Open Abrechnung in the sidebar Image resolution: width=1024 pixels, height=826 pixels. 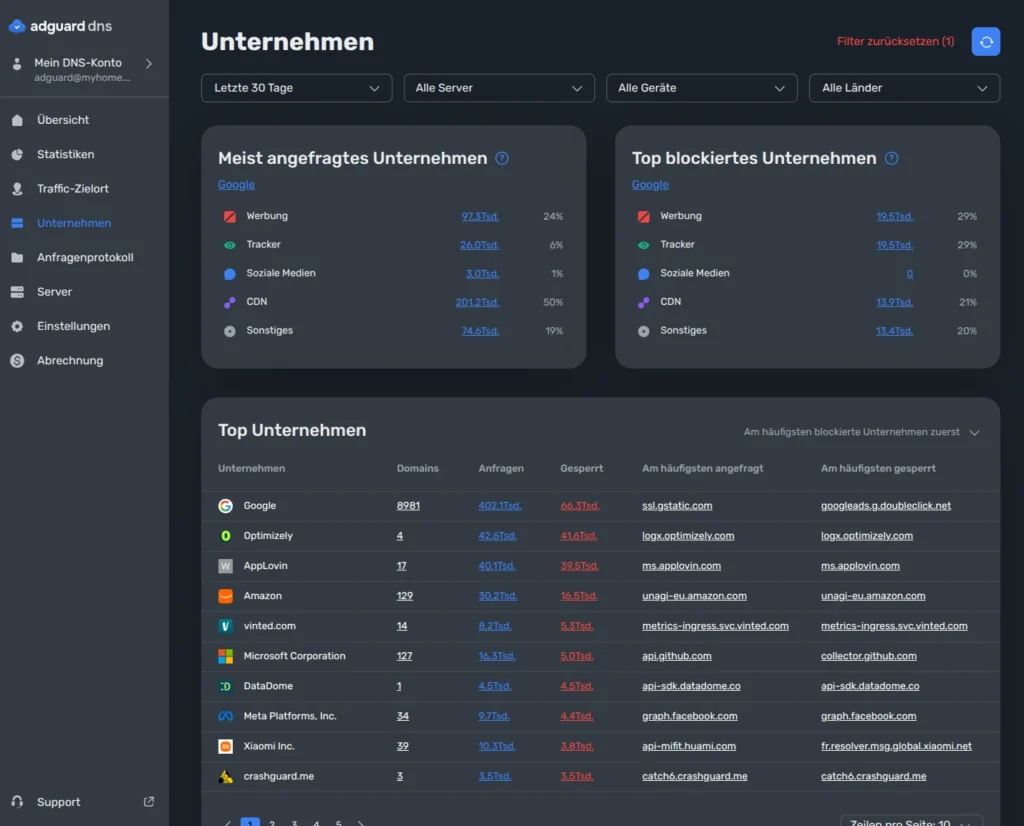pyautogui.click(x=70, y=360)
